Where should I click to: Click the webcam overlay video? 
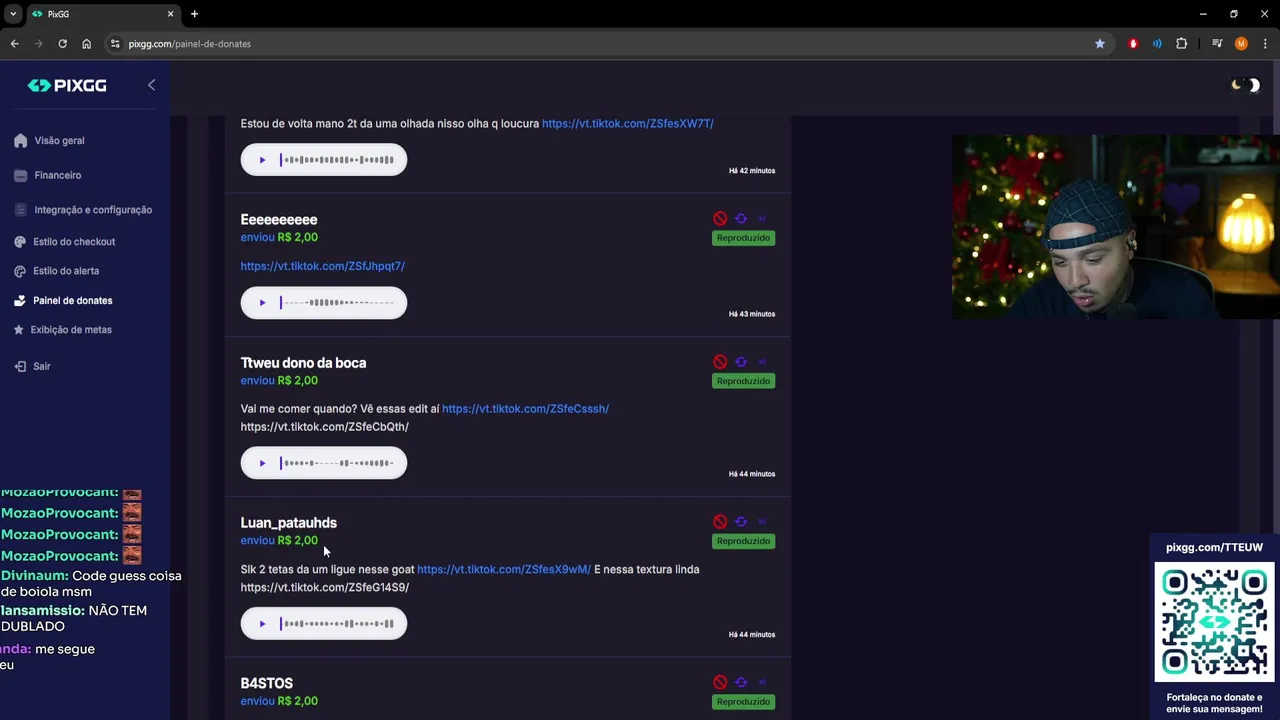pyautogui.click(x=1115, y=227)
